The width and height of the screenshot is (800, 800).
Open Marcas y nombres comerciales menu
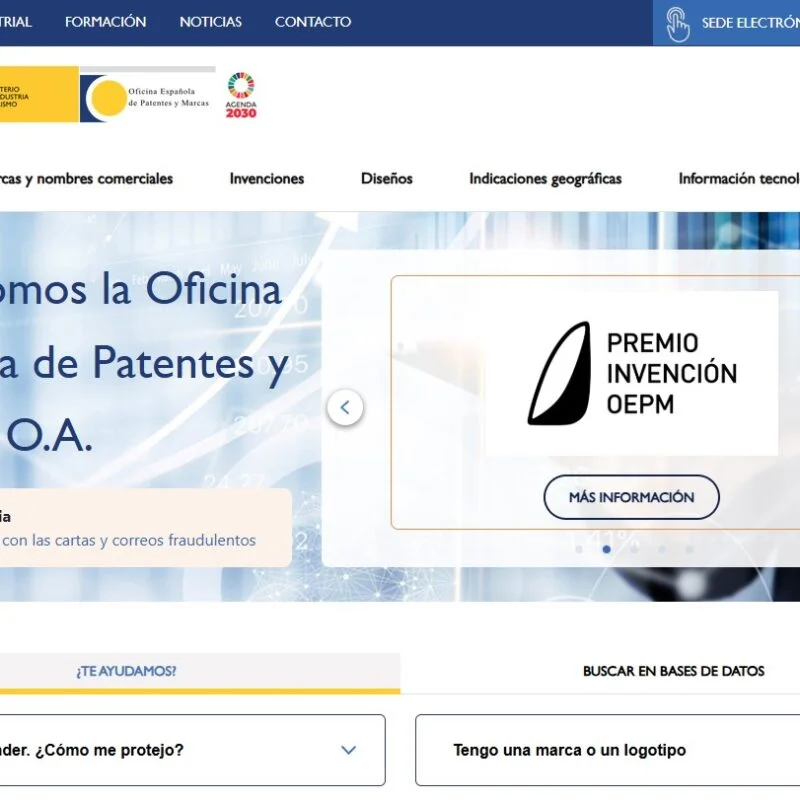pos(86,179)
